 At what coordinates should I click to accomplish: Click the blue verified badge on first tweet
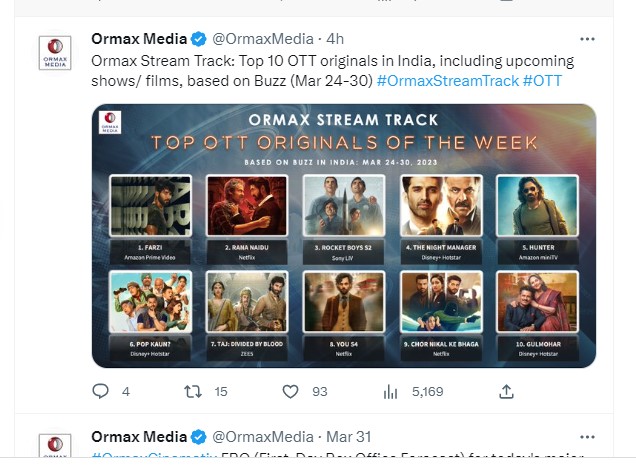pyautogui.click(x=198, y=39)
